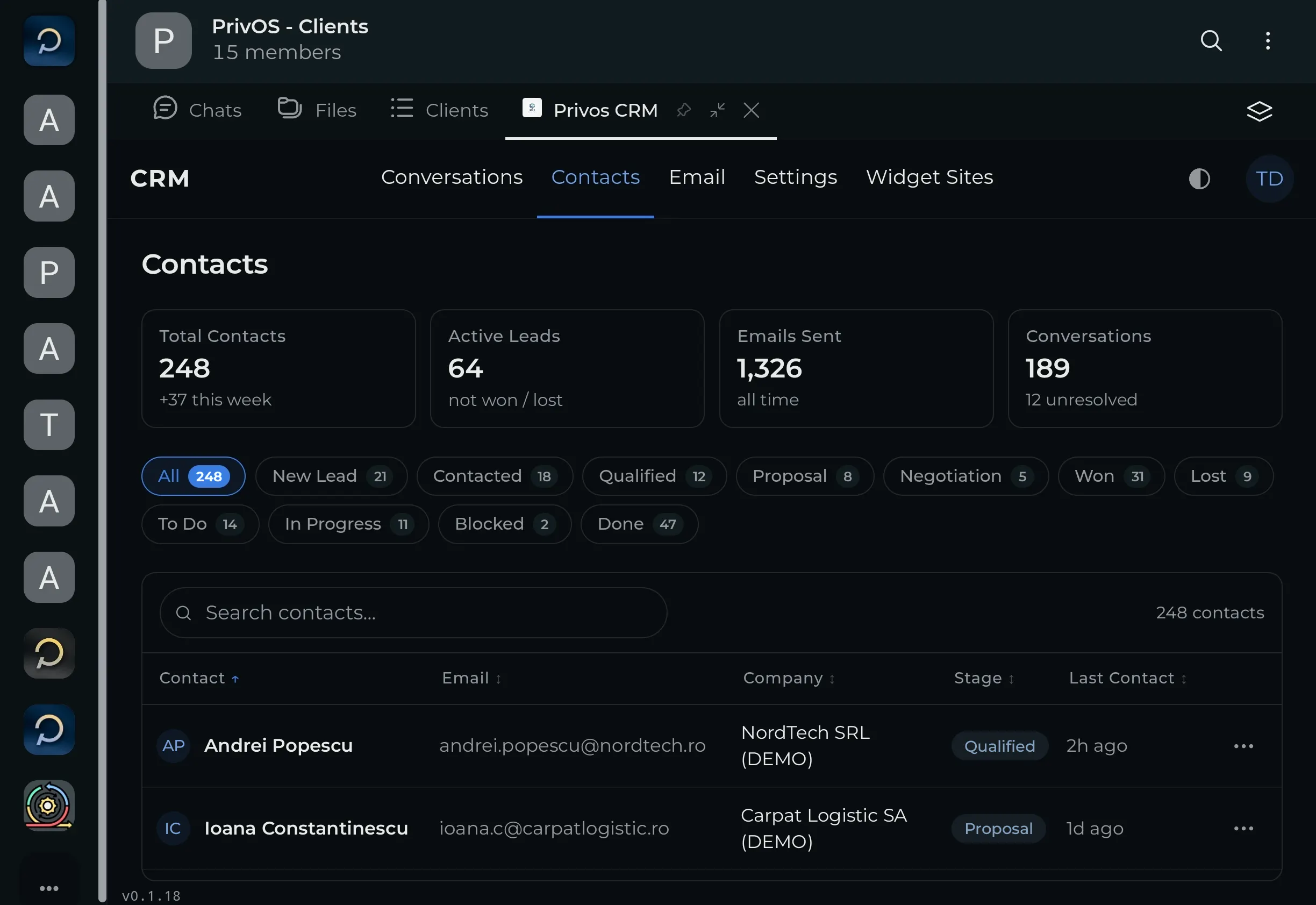Open row actions for Ioana Constantinescu
This screenshot has width=1316, height=905.
click(1243, 829)
